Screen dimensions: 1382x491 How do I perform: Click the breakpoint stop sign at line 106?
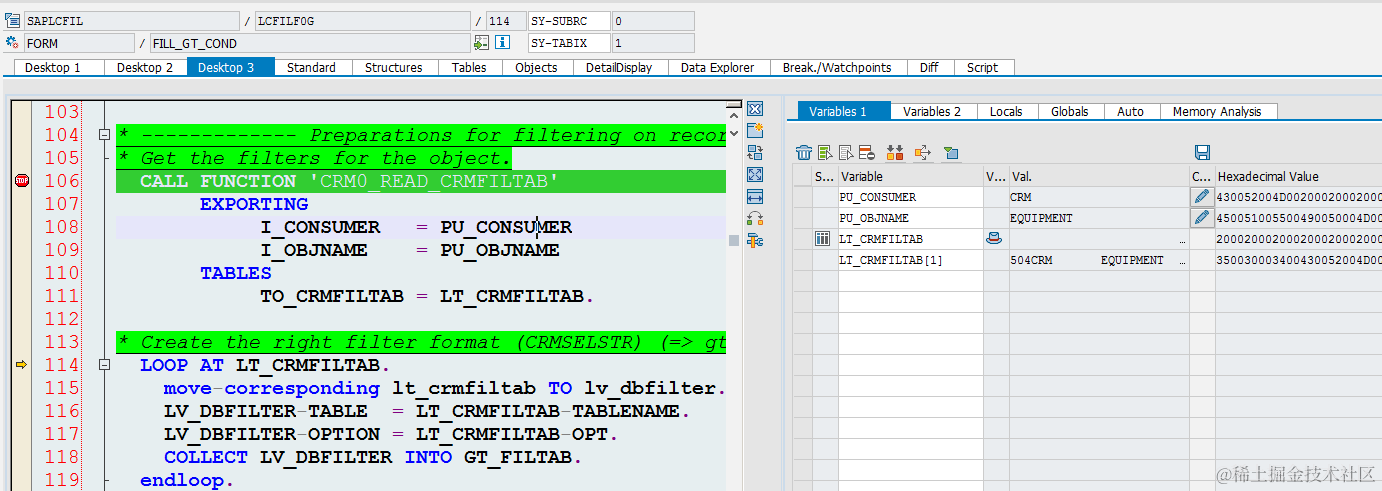point(22,181)
